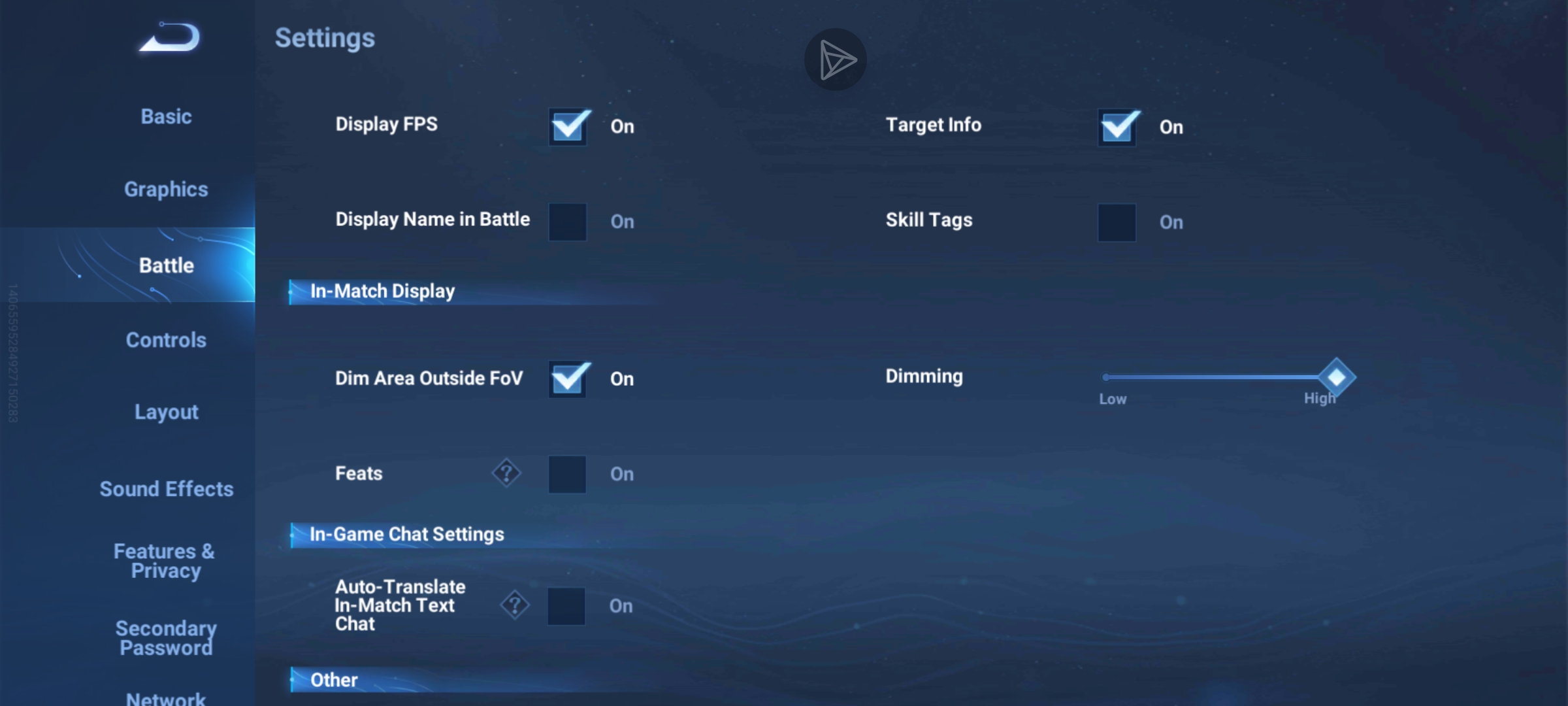
Task: Switch to the Basic settings tab
Action: pyautogui.click(x=166, y=116)
